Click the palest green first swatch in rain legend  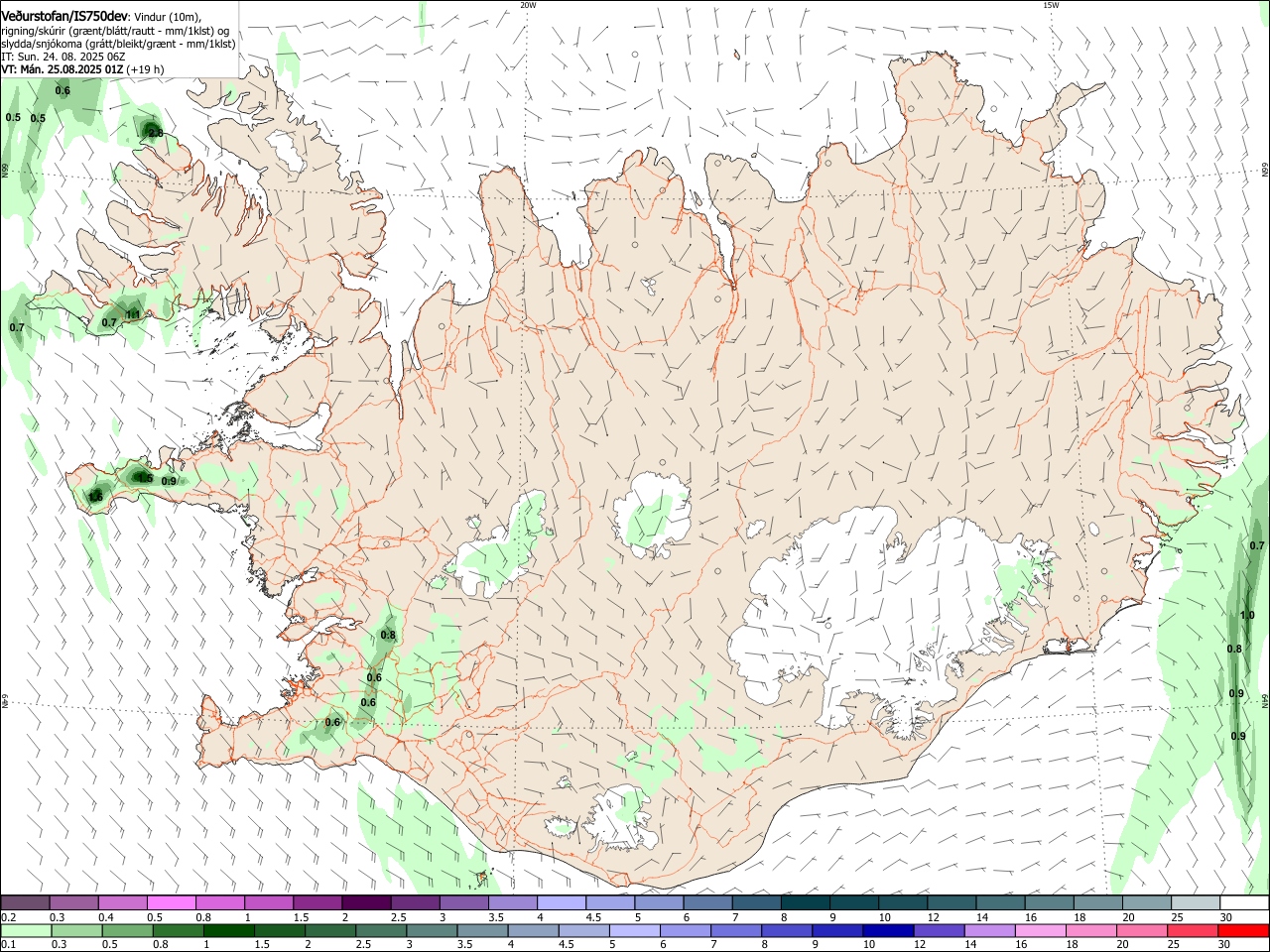pyautogui.click(x=25, y=930)
